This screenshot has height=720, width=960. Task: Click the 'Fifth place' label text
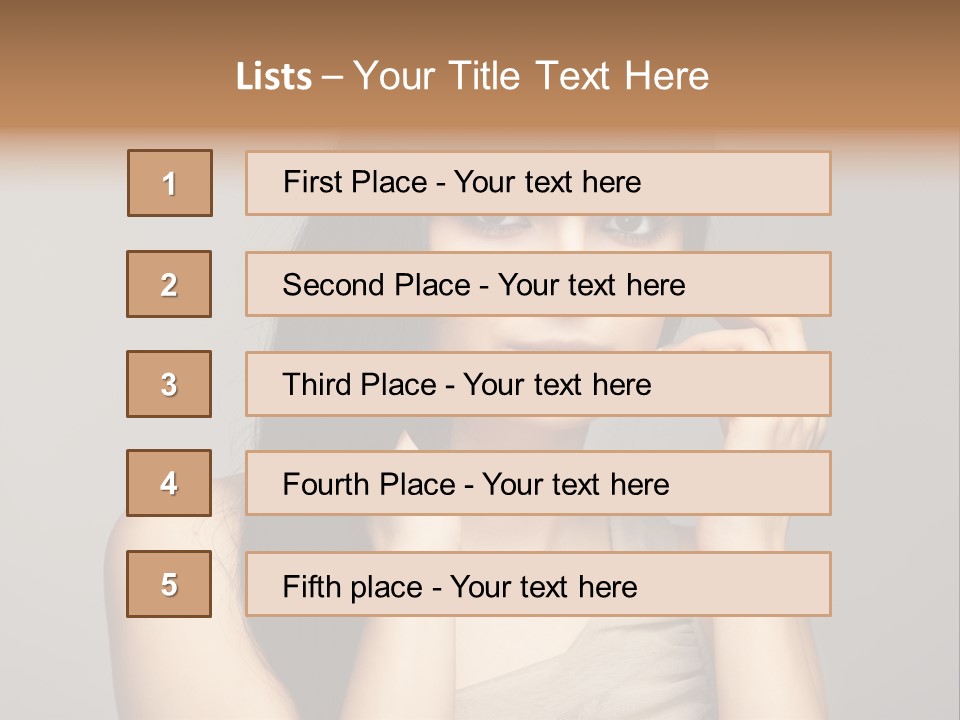(354, 586)
